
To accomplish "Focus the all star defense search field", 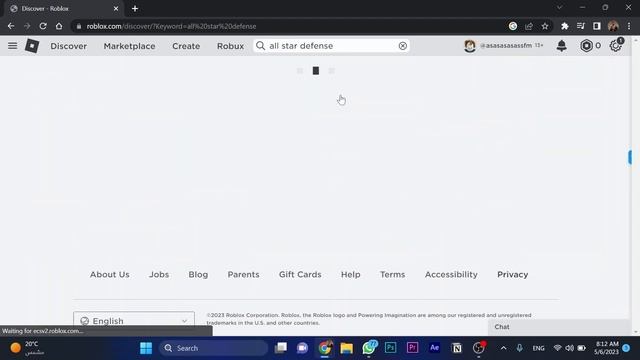I will point(331,46).
